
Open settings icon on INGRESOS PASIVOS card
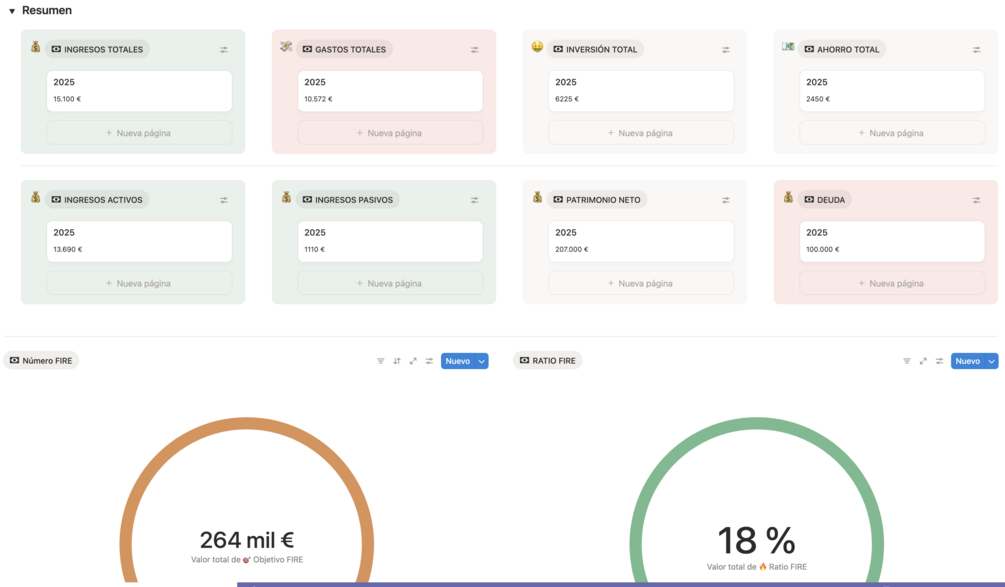(474, 200)
